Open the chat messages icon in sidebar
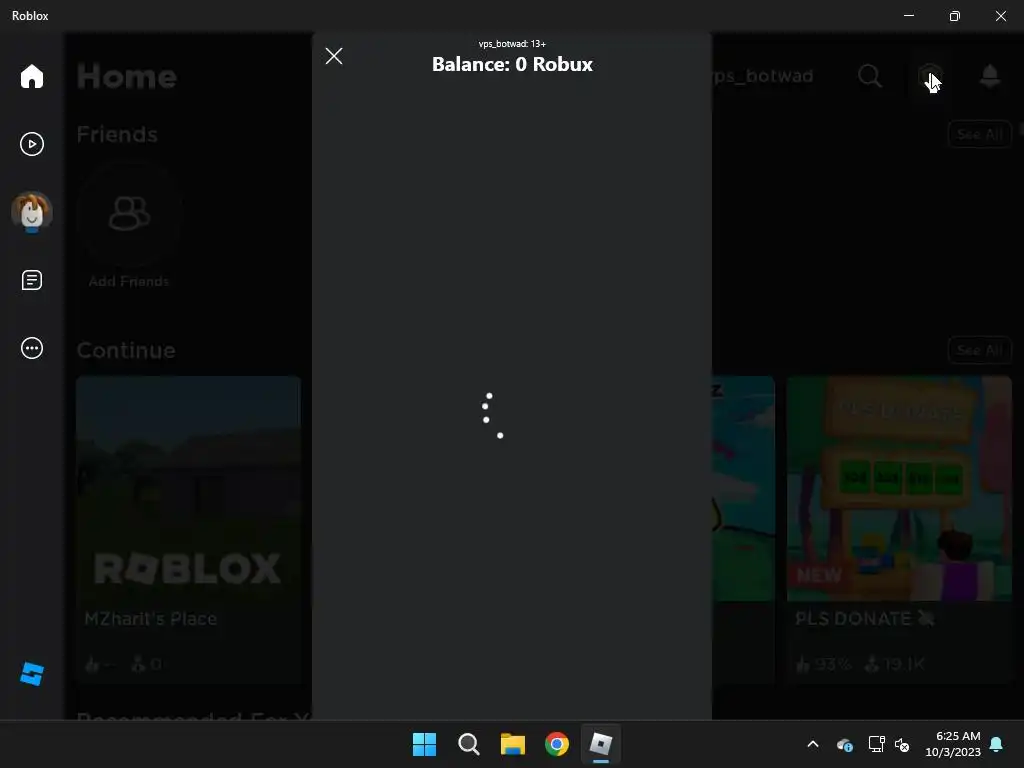Viewport: 1024px width, 768px height. click(31, 280)
